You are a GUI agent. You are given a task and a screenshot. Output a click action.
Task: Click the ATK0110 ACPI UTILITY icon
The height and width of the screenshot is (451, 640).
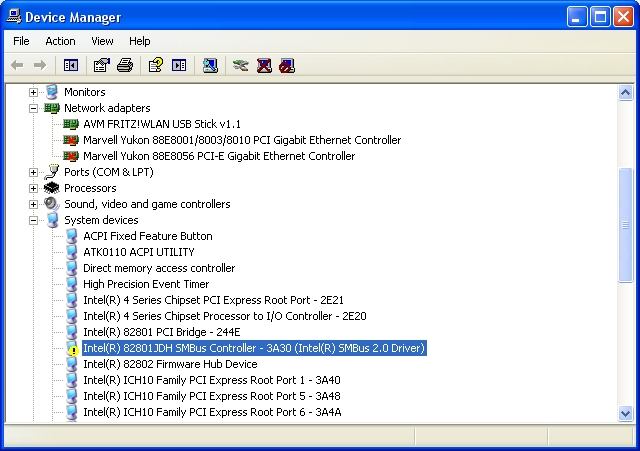(72, 252)
